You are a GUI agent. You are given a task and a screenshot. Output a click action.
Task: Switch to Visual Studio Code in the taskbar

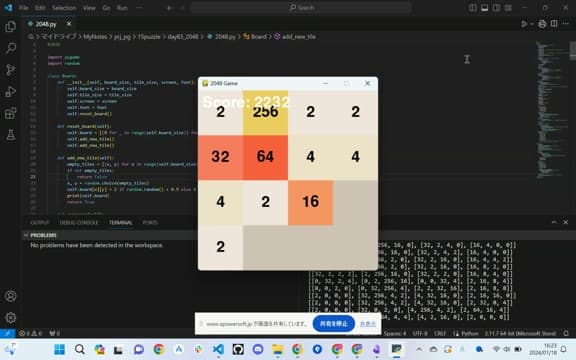(x=218, y=349)
